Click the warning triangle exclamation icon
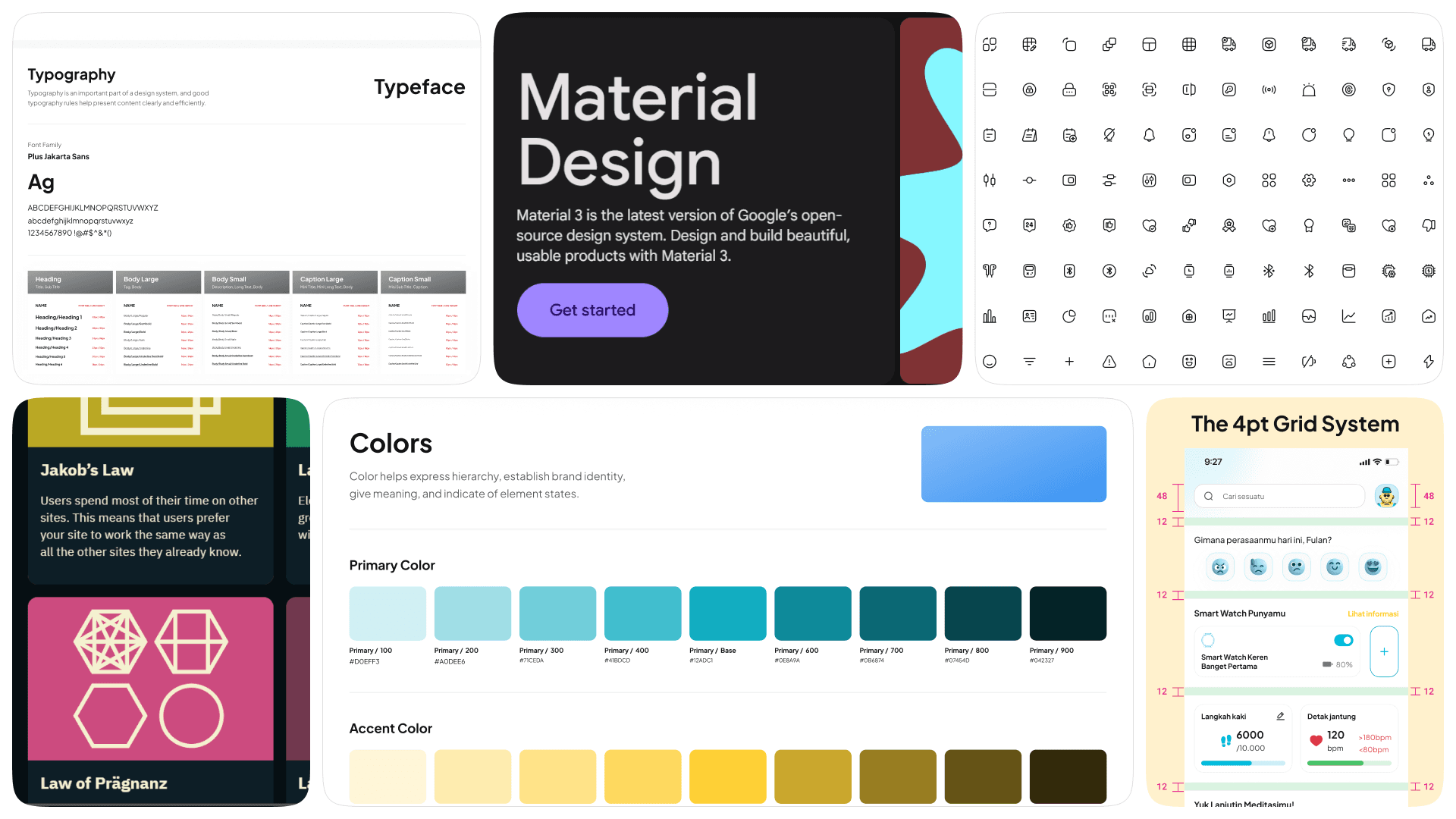 coord(1109,362)
